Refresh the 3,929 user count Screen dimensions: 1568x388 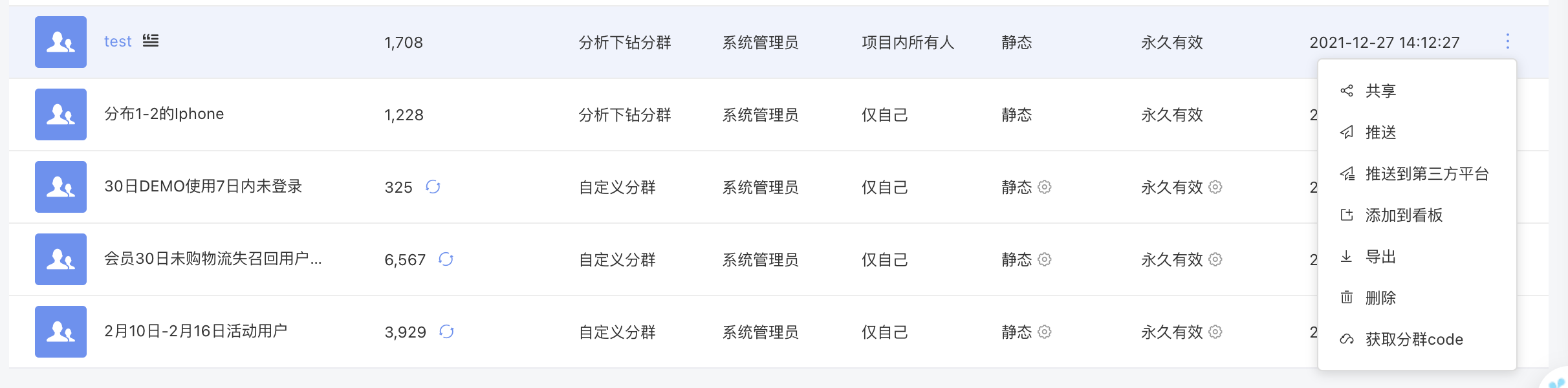click(446, 332)
